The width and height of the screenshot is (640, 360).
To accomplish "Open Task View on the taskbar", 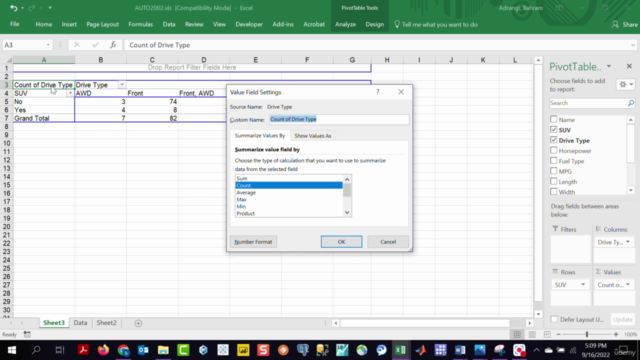I will (x=60, y=350).
